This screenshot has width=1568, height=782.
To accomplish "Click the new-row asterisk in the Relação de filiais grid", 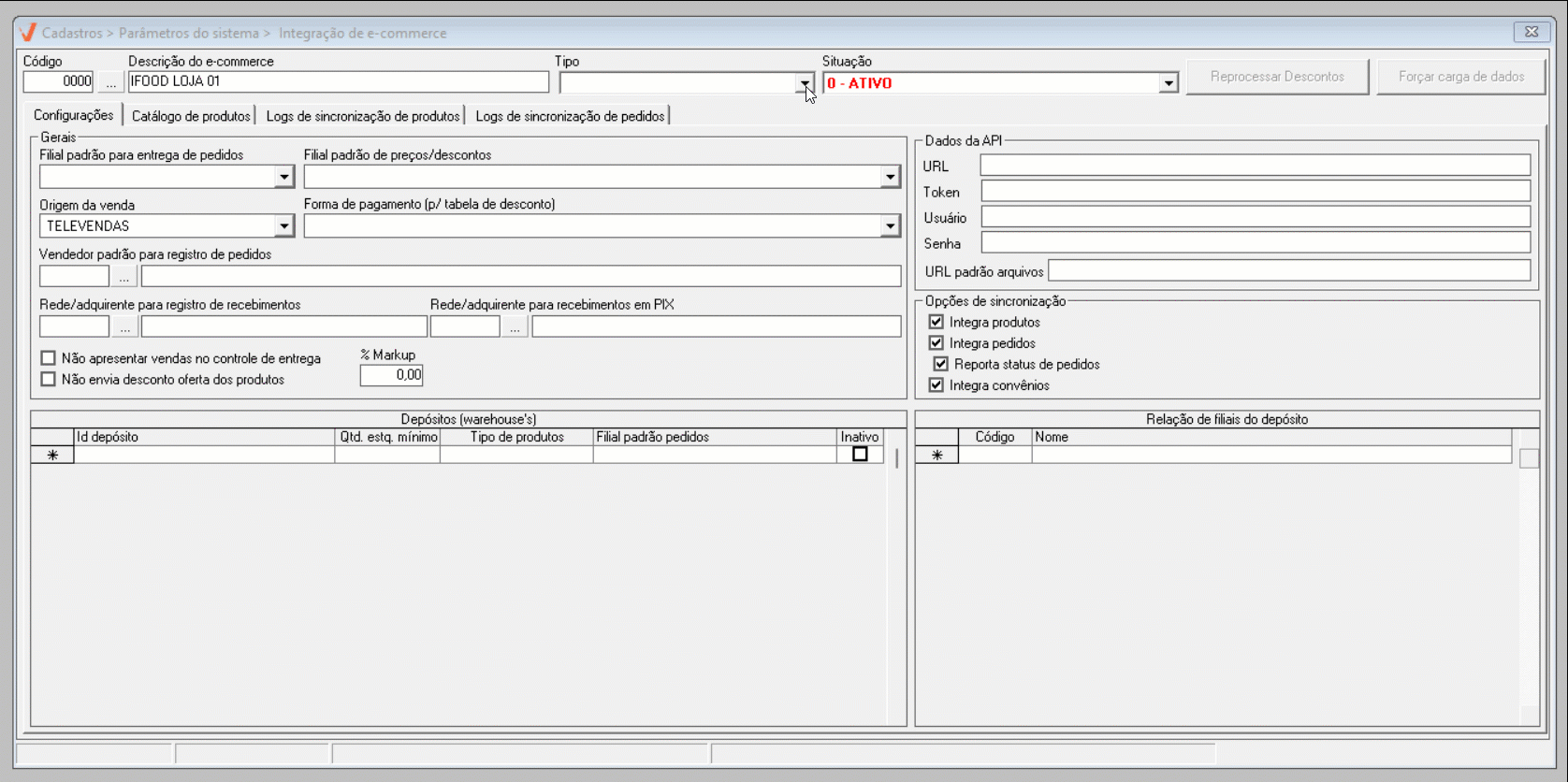I will coord(936,455).
